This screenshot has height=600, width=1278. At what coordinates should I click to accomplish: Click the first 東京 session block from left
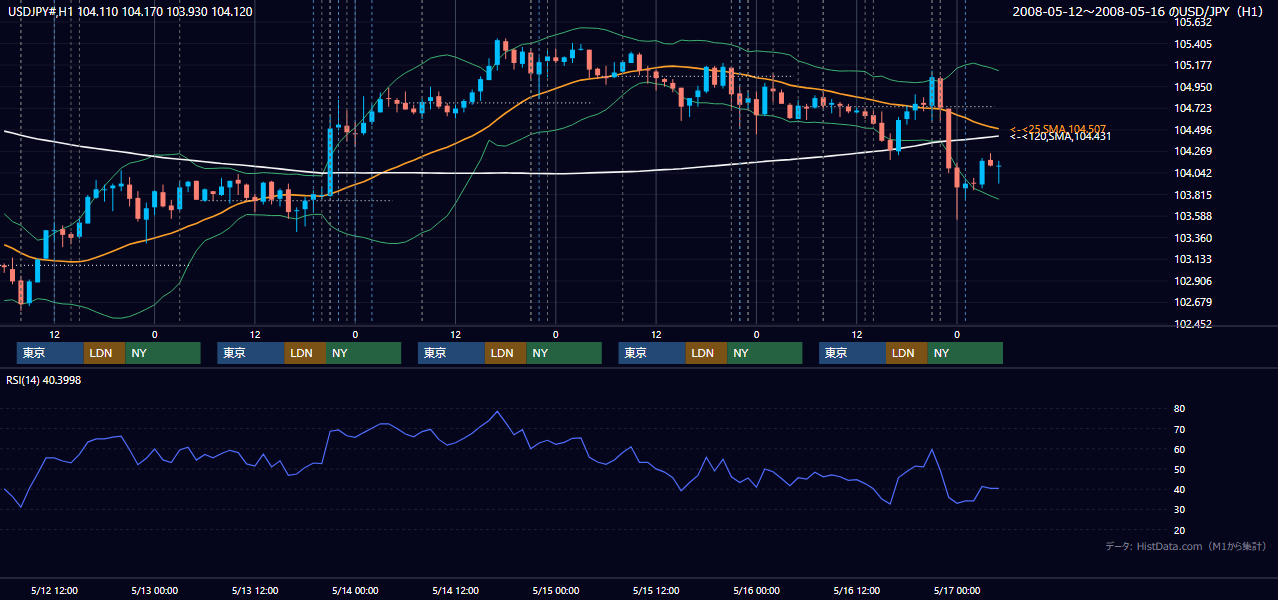tap(50, 353)
